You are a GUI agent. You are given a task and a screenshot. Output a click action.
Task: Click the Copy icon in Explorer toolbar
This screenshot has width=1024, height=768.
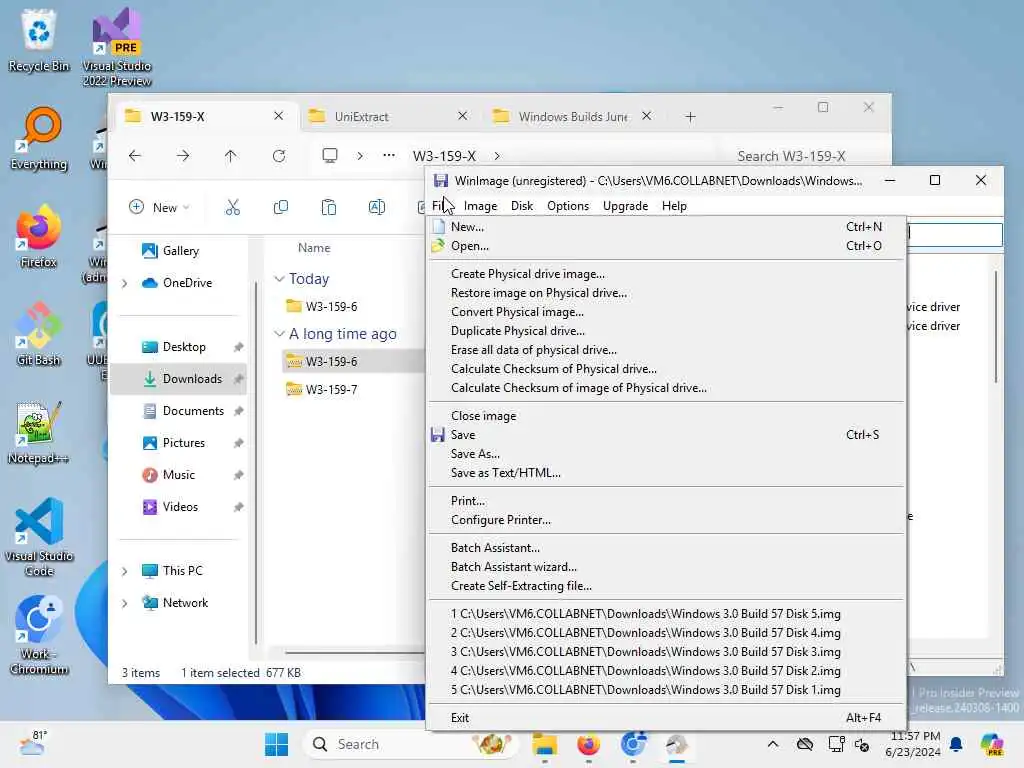(x=281, y=207)
